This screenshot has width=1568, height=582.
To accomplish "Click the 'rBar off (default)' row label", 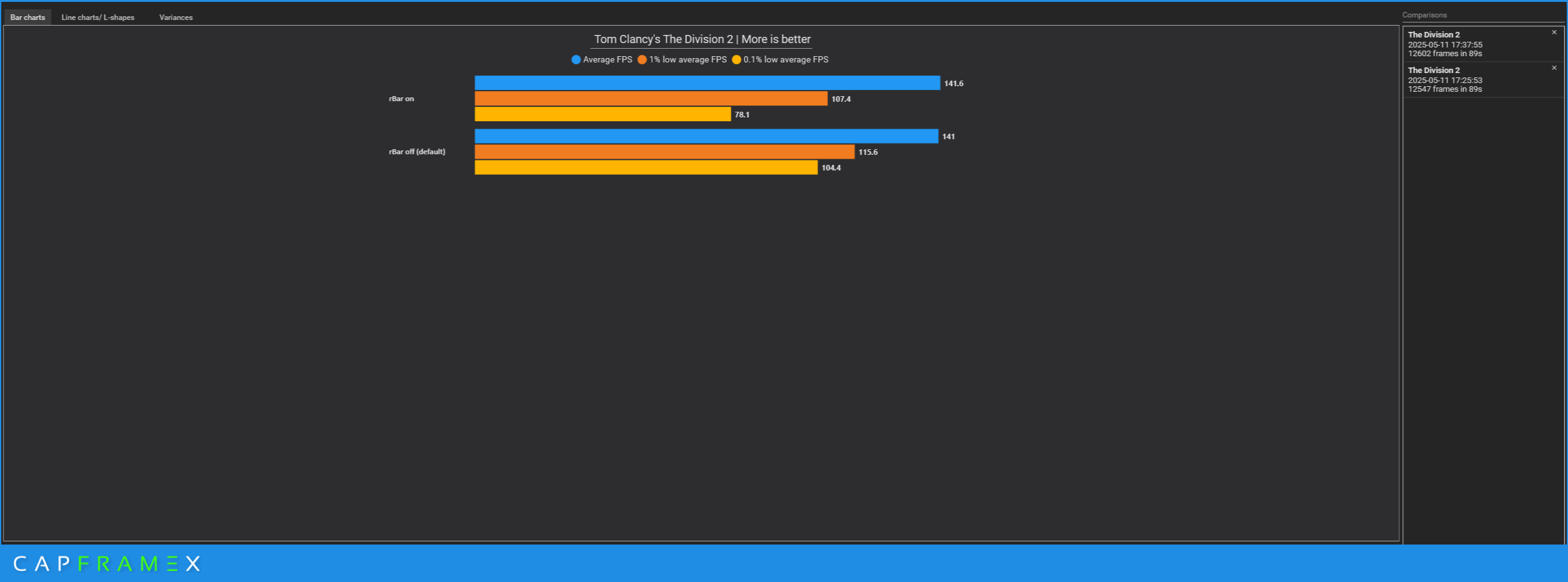I will point(417,152).
